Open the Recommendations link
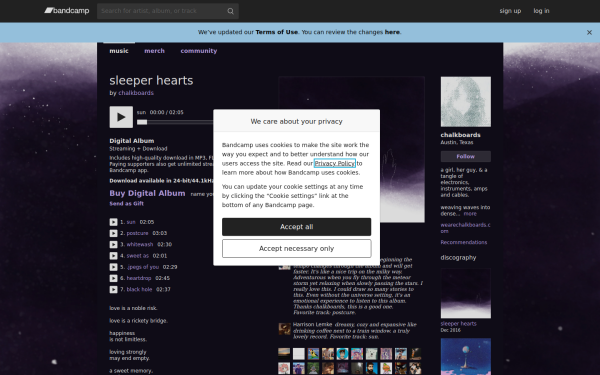This screenshot has width=600, height=375. [464, 242]
